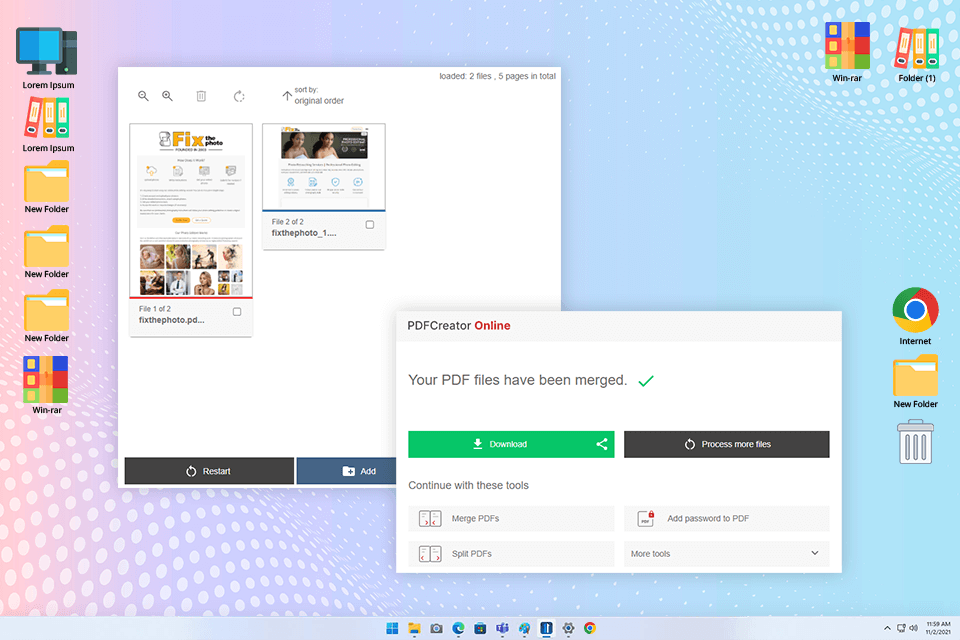The image size is (960, 640).
Task: Click the share icon on Download button
Action: coord(602,444)
